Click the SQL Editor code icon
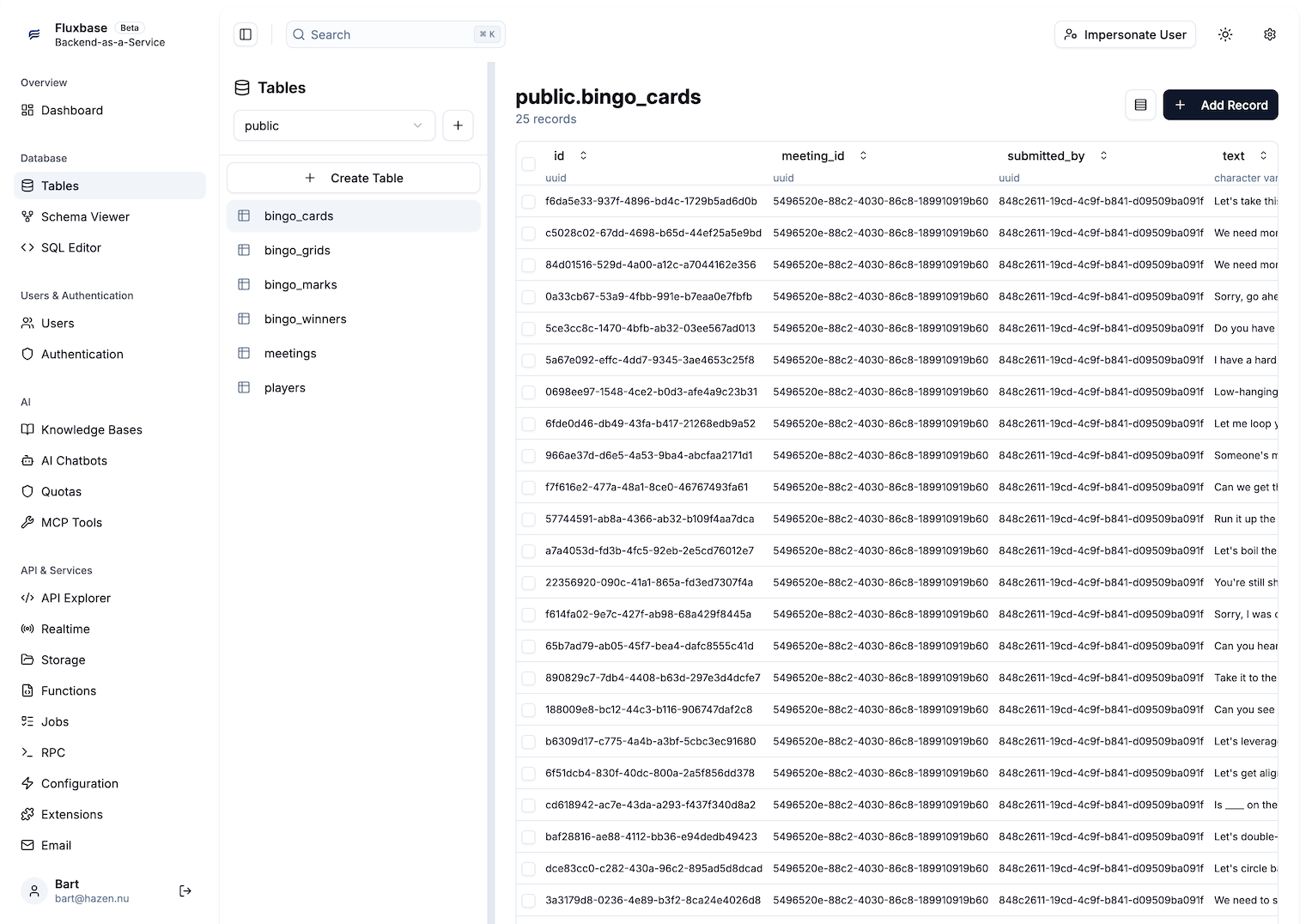The width and height of the screenshot is (1306, 924). [27, 247]
